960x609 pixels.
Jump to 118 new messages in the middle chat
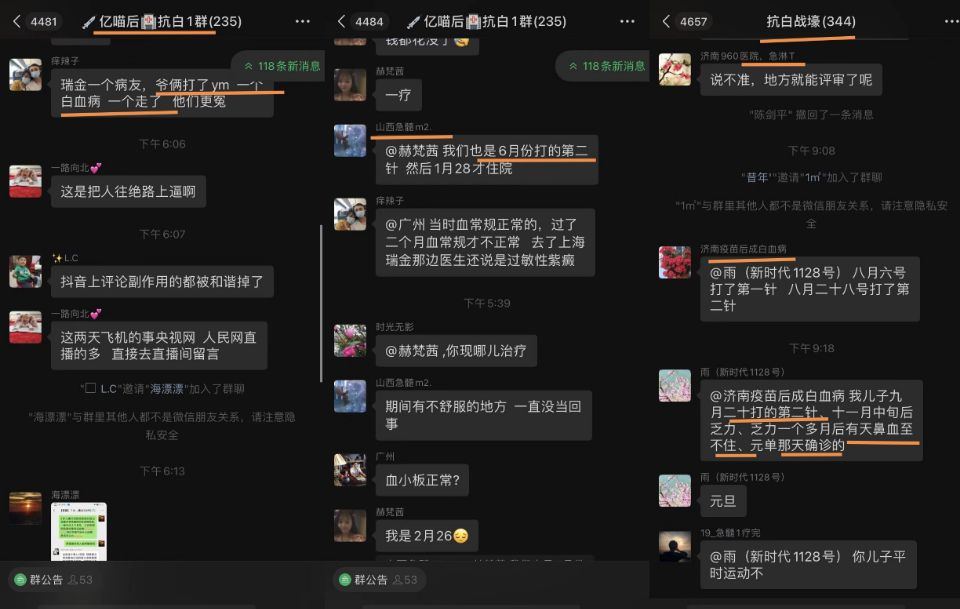[605, 65]
